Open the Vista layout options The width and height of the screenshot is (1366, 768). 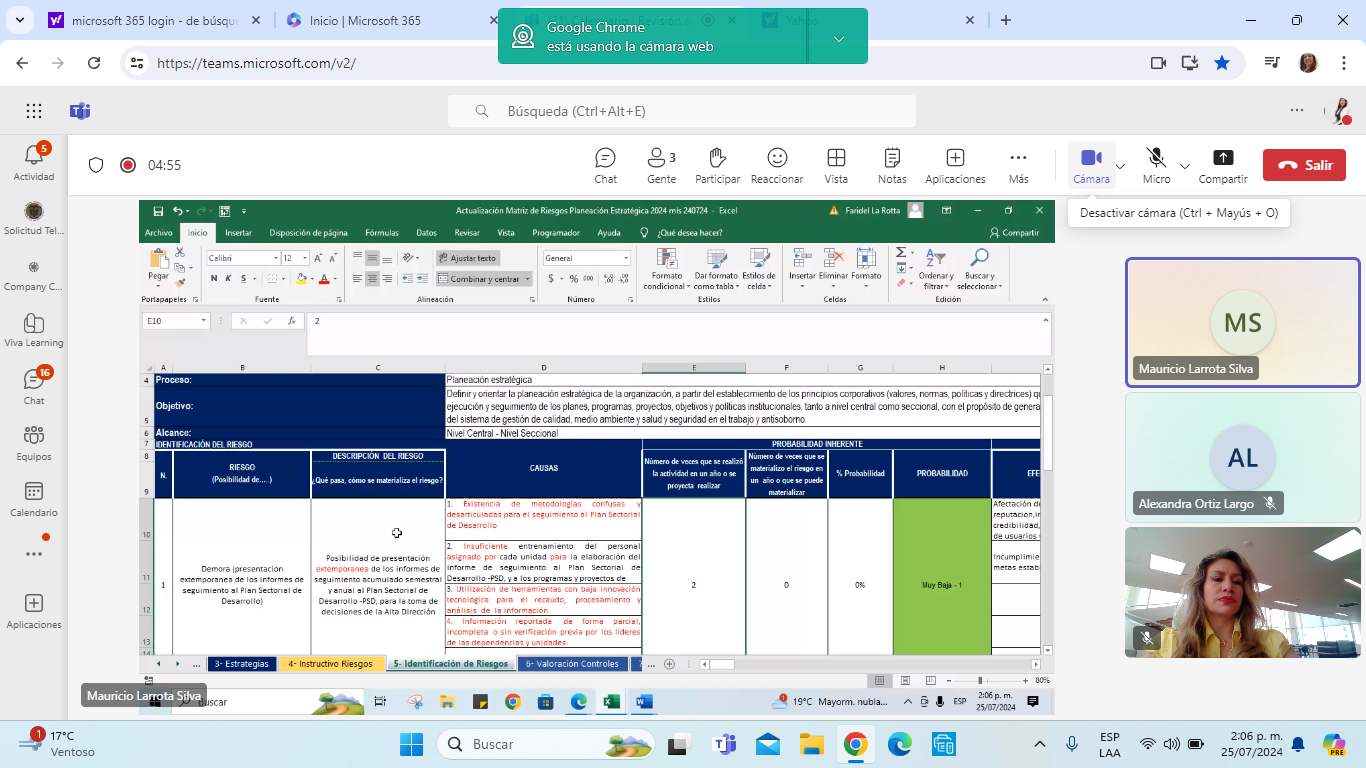coord(836,165)
